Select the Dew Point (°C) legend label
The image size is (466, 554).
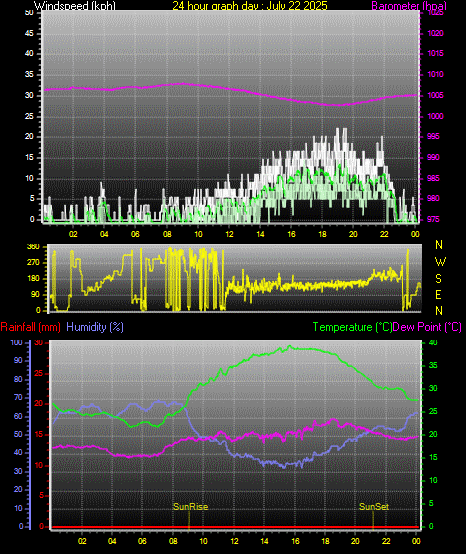pyautogui.click(x=427, y=327)
